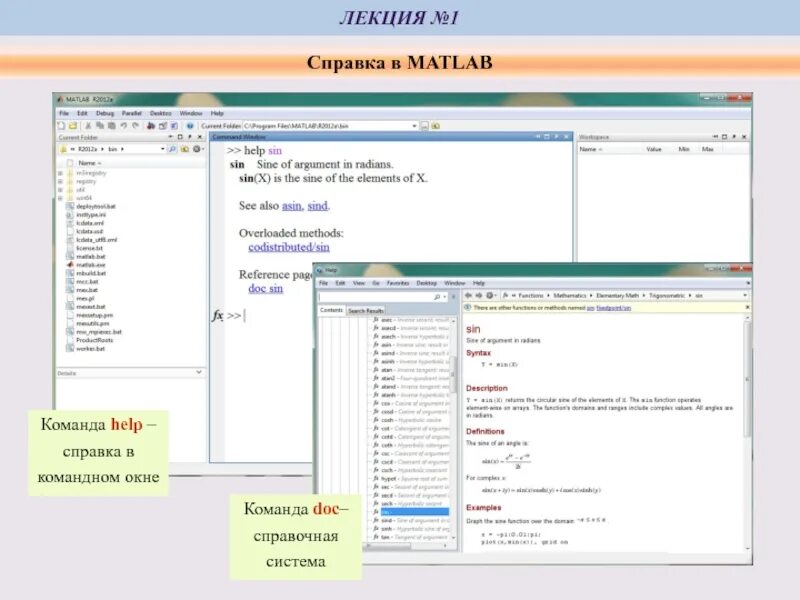Viewport: 800px width, 600px height.
Task: Close Current Folder panel with its x
Action: click(x=200, y=137)
